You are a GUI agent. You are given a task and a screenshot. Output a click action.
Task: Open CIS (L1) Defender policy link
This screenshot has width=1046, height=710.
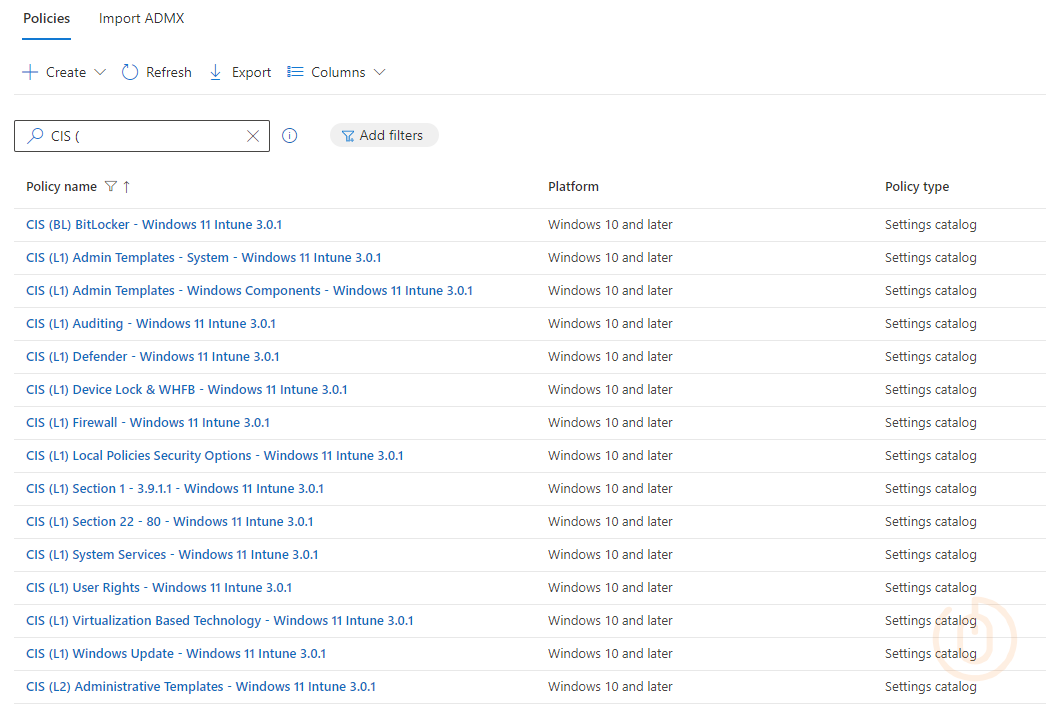153,357
